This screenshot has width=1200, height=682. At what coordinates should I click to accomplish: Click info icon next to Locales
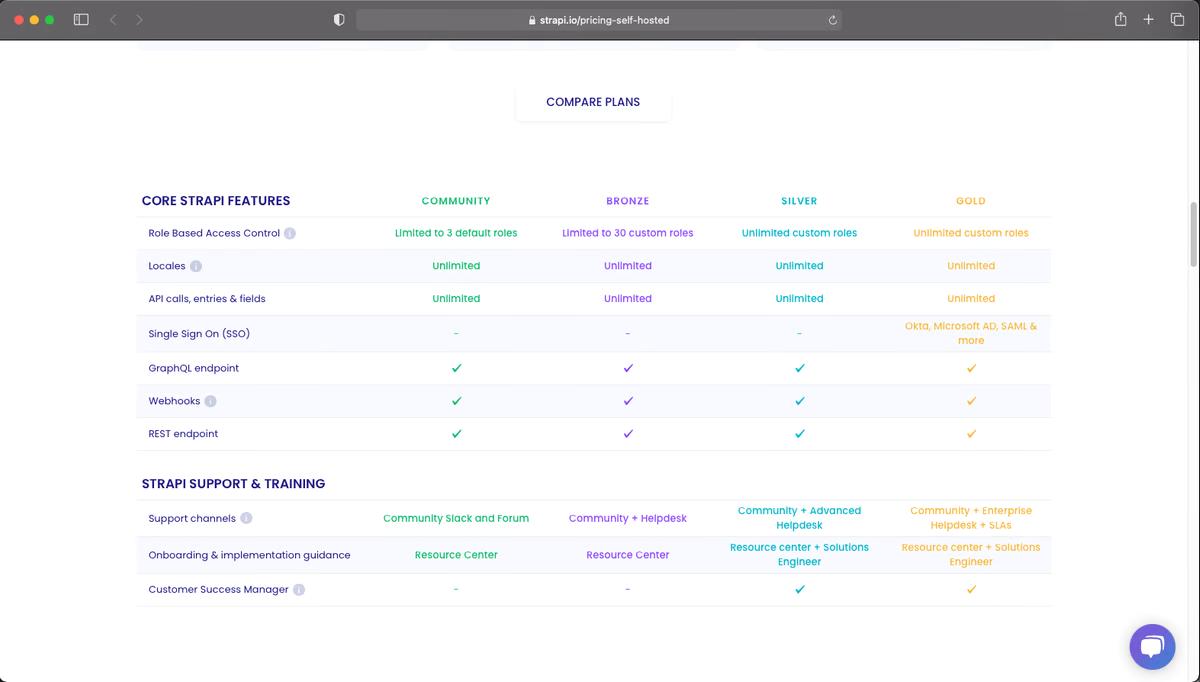tap(196, 266)
